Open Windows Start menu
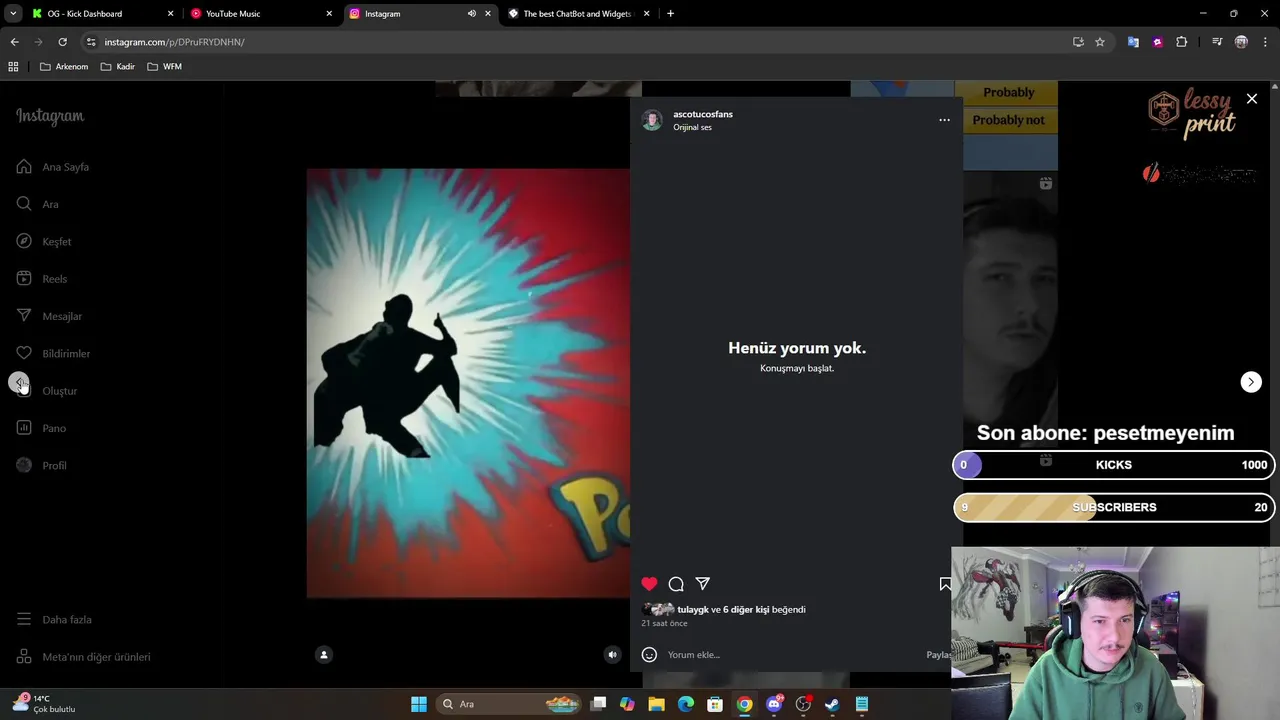Image resolution: width=1280 pixels, height=720 pixels. click(x=419, y=704)
